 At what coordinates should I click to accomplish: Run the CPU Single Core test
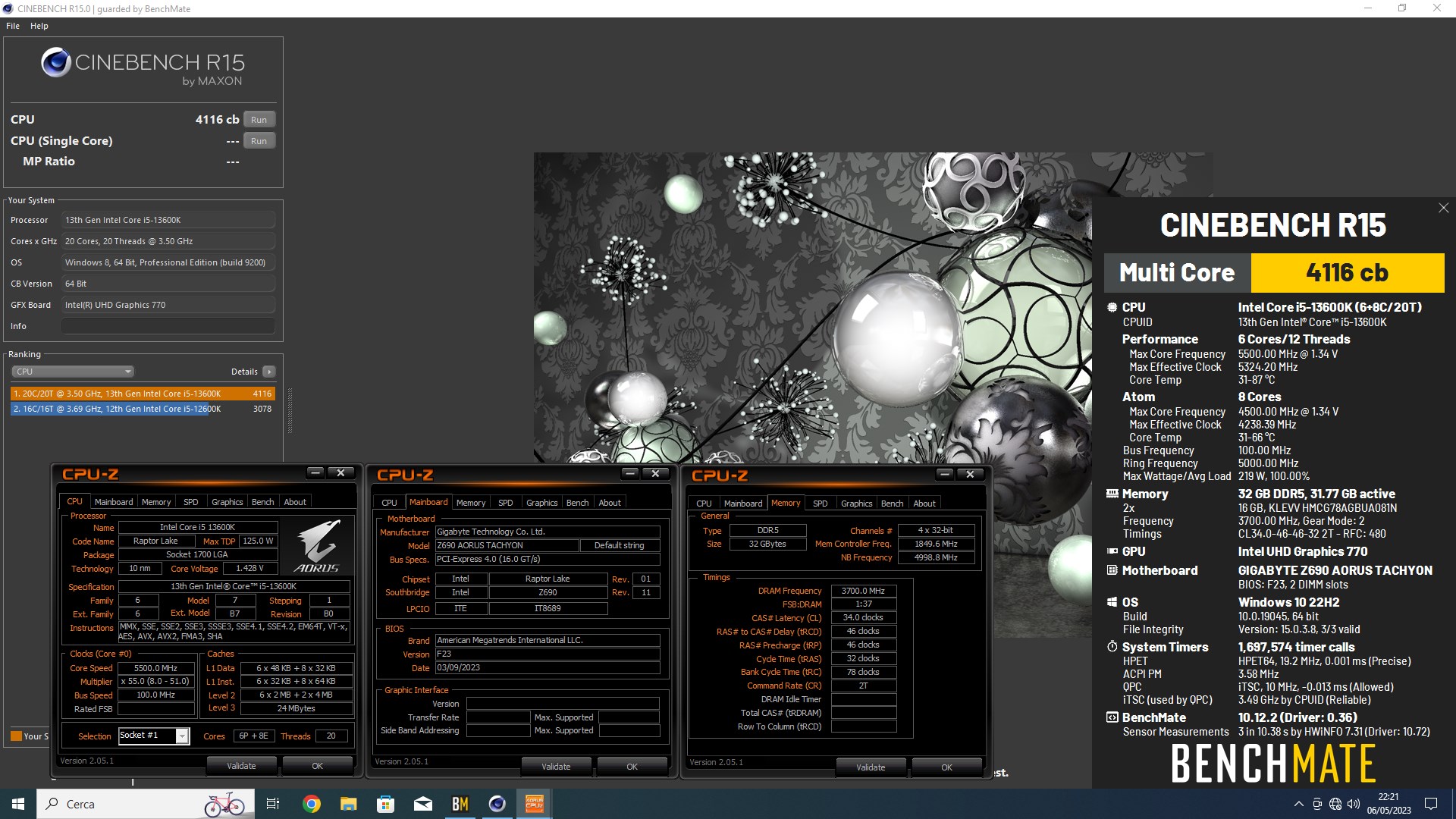[259, 141]
